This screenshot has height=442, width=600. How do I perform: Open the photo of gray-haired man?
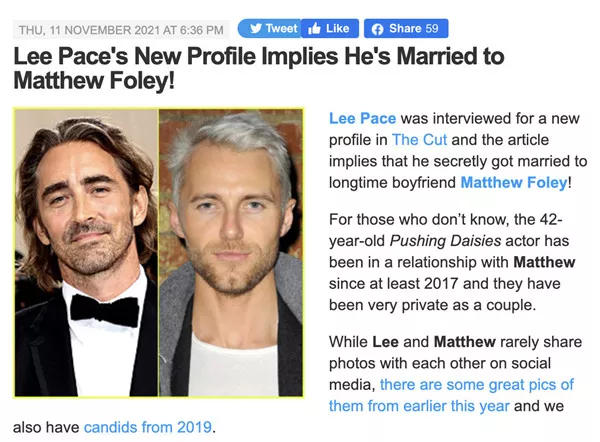click(x=231, y=253)
